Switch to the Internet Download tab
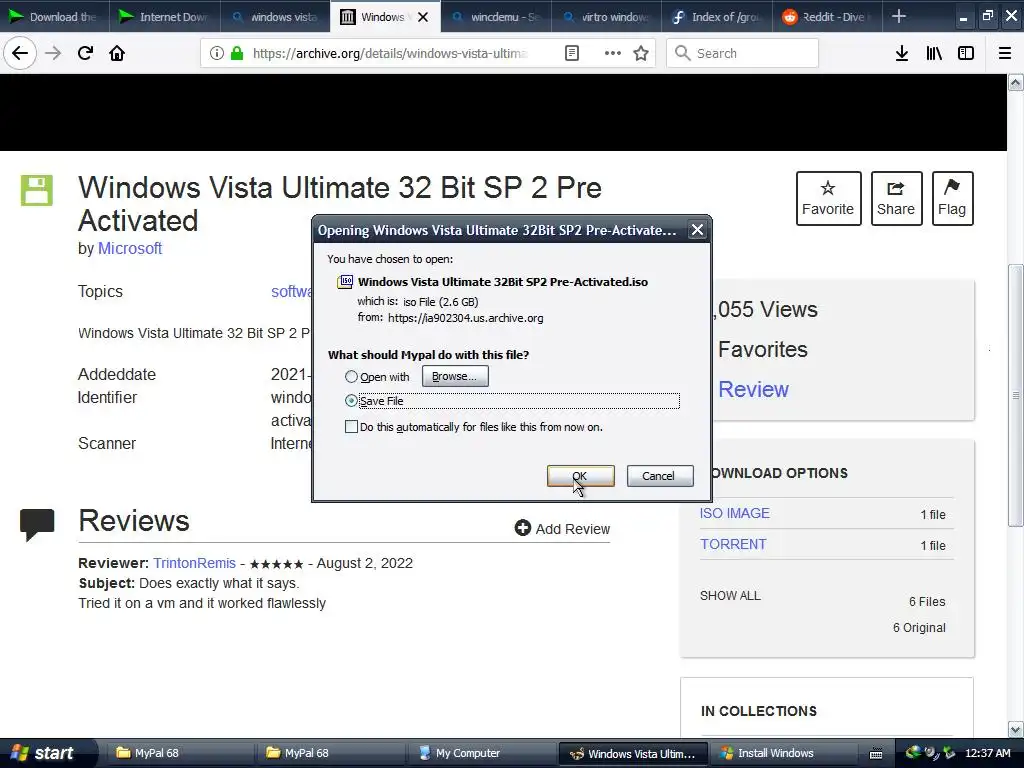This screenshot has width=1024, height=768. click(165, 16)
